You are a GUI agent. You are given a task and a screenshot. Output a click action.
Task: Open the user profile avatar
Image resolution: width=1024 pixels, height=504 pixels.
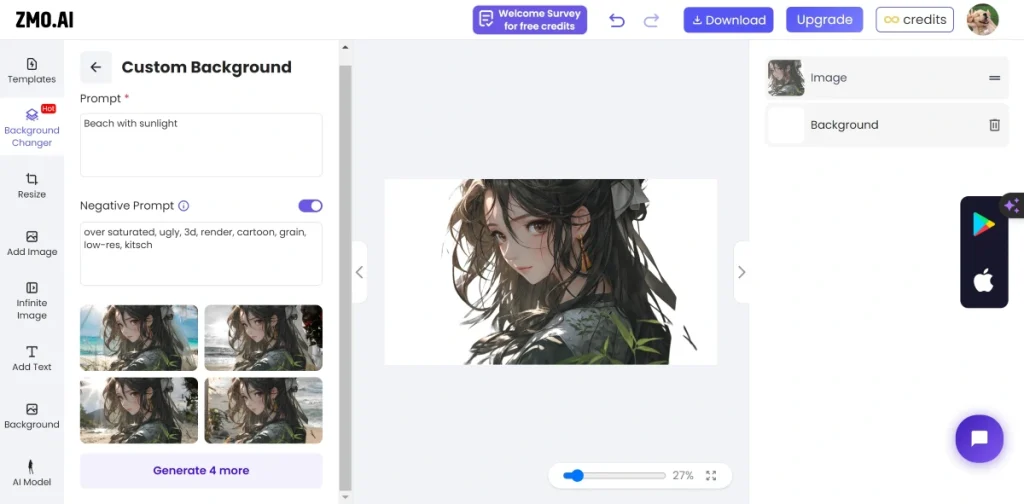pyautogui.click(x=982, y=20)
